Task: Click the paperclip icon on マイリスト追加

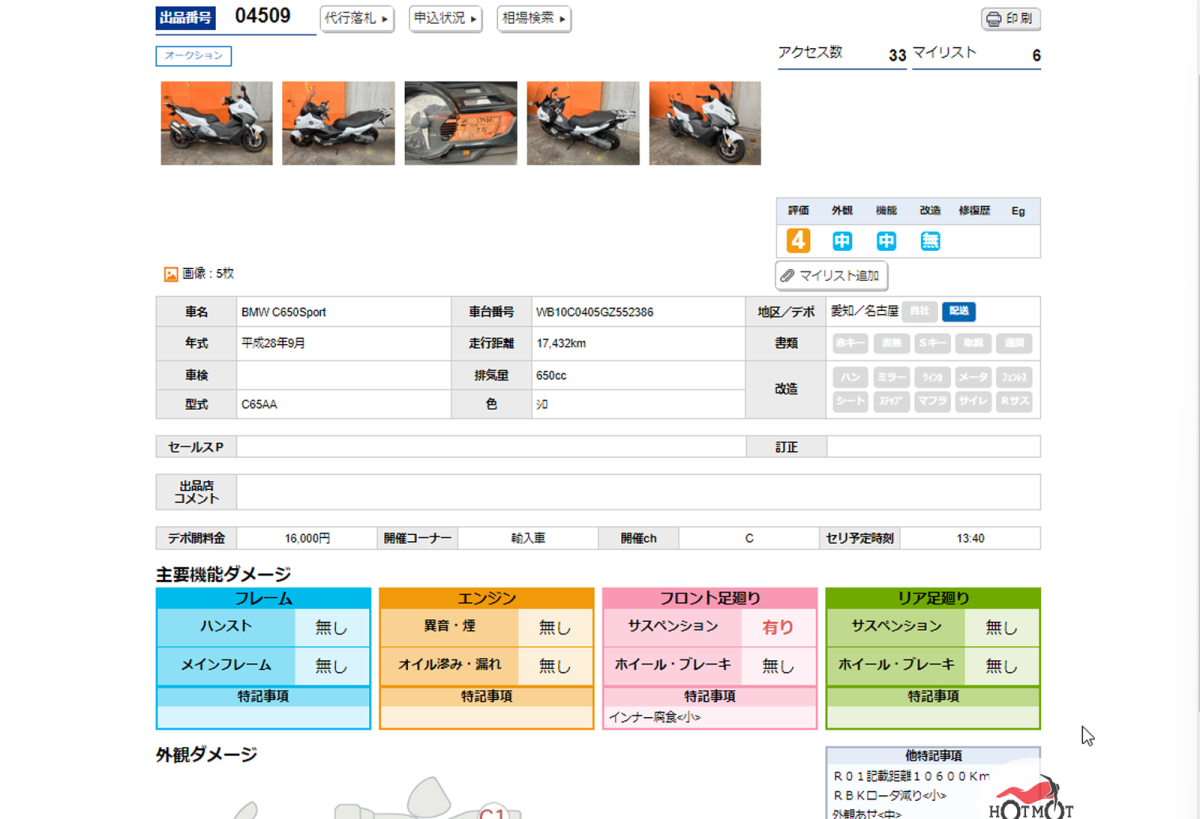Action: point(787,276)
